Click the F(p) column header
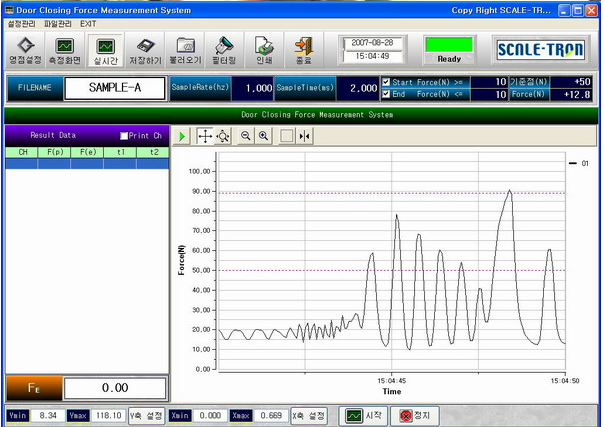The height and width of the screenshot is (427, 605). [55, 152]
